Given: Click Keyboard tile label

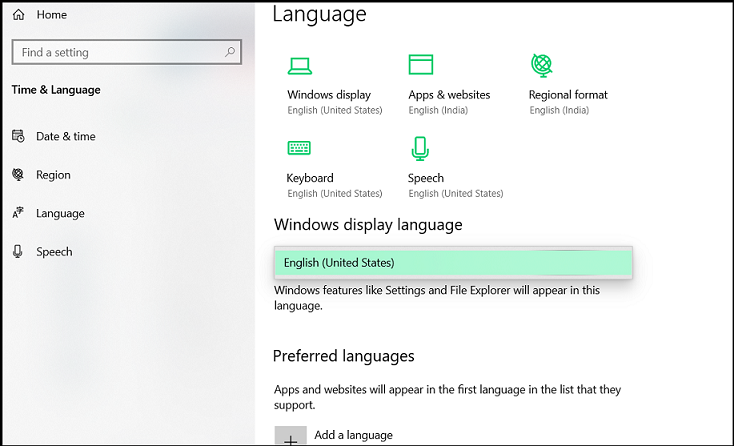Looking at the screenshot, I should pyautogui.click(x=310, y=178).
